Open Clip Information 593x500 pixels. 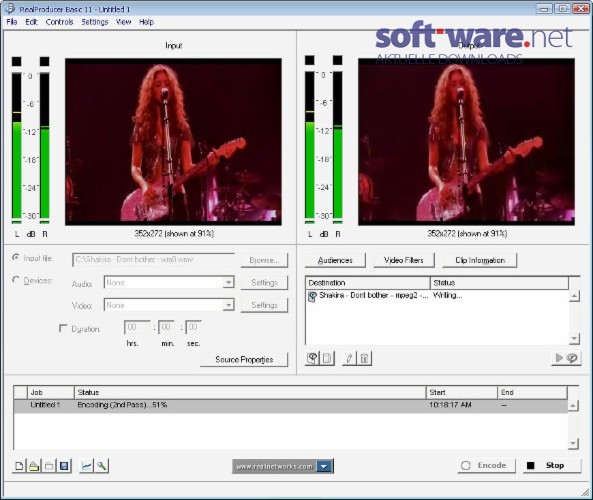pos(480,260)
